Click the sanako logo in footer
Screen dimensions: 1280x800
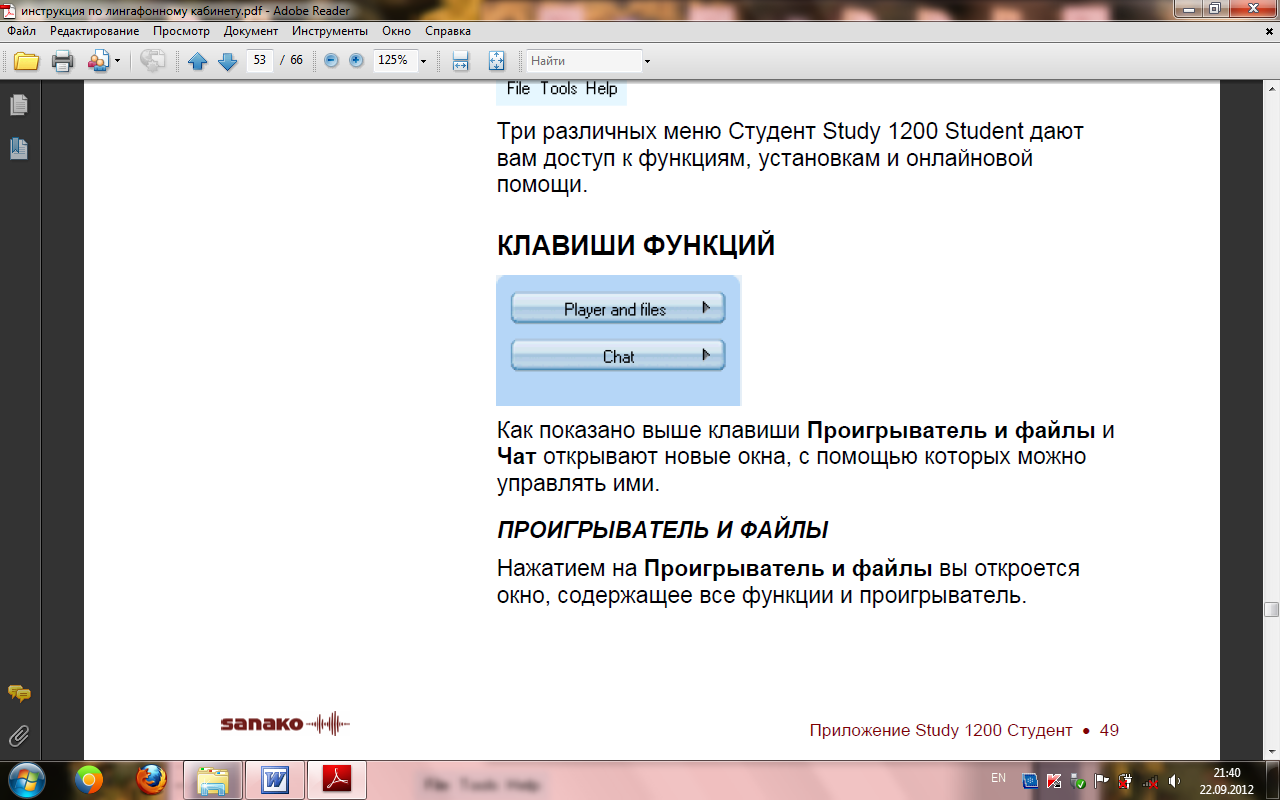click(285, 723)
